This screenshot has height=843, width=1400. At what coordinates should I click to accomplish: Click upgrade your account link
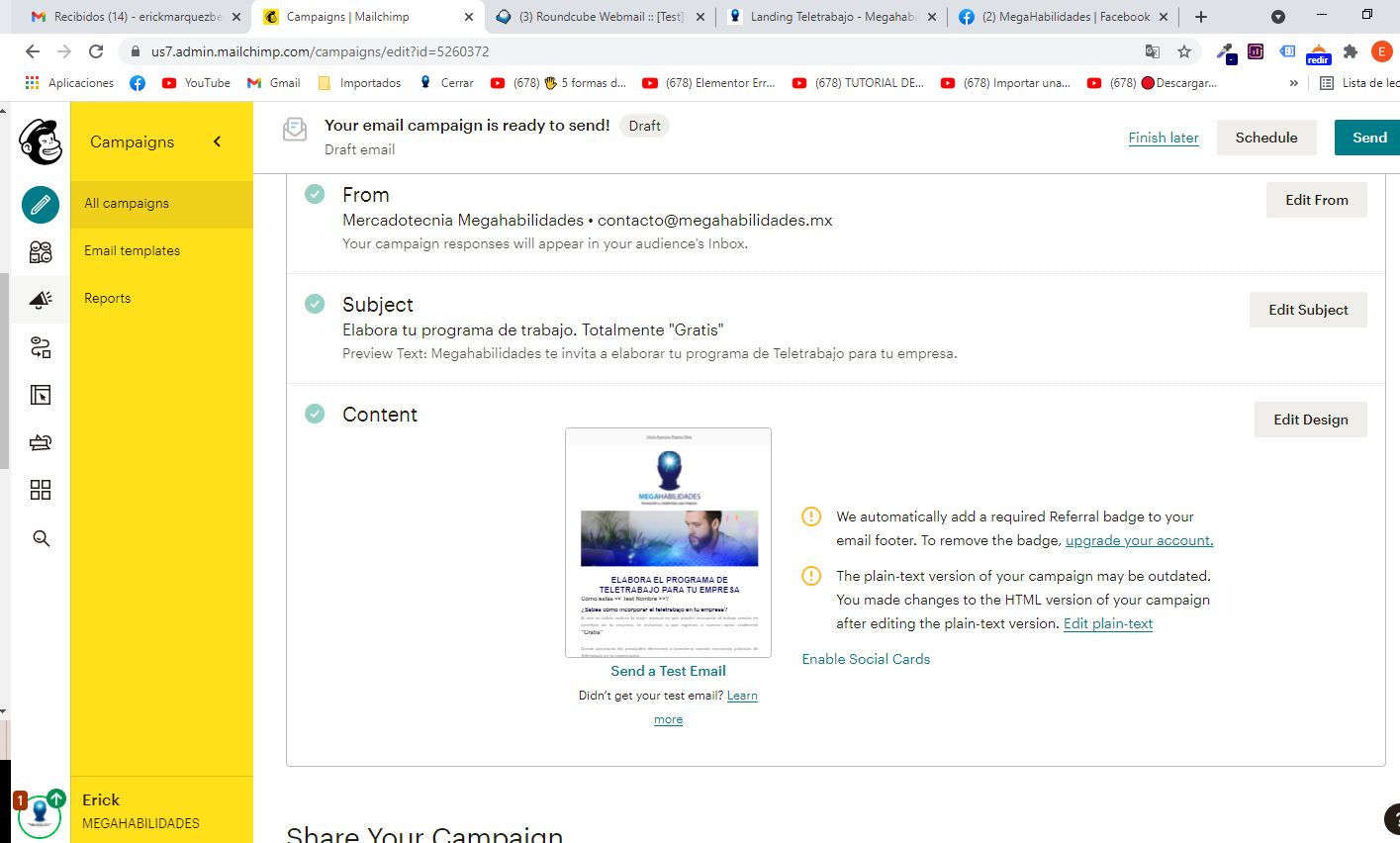coord(1139,540)
